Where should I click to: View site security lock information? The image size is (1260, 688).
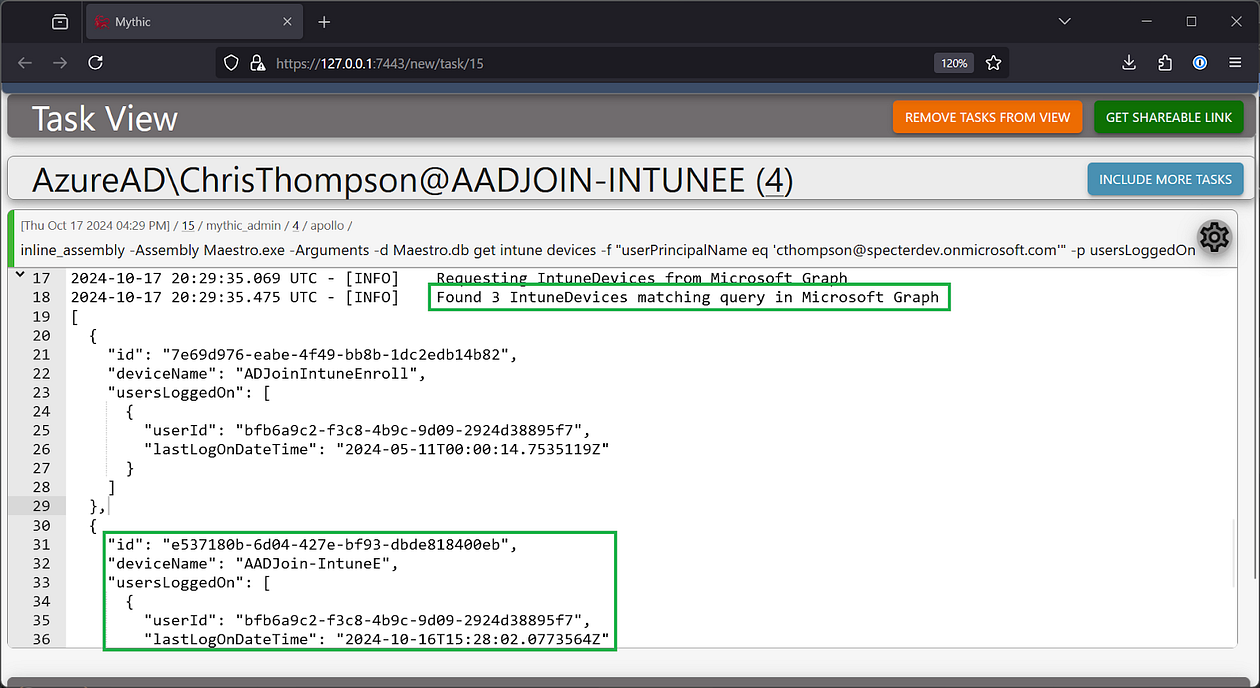click(256, 63)
